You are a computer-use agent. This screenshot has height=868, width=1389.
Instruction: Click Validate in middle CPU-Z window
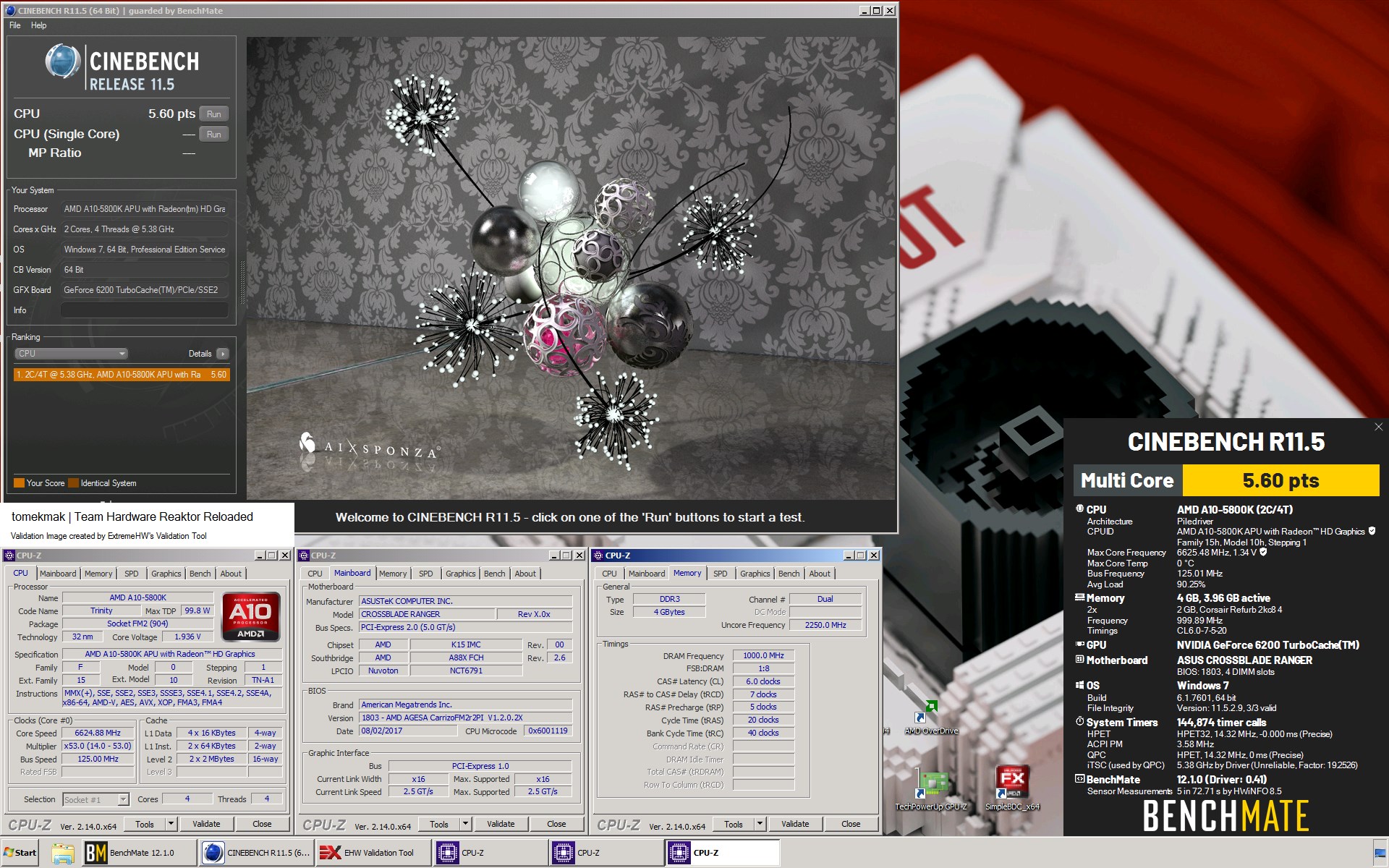click(x=501, y=824)
